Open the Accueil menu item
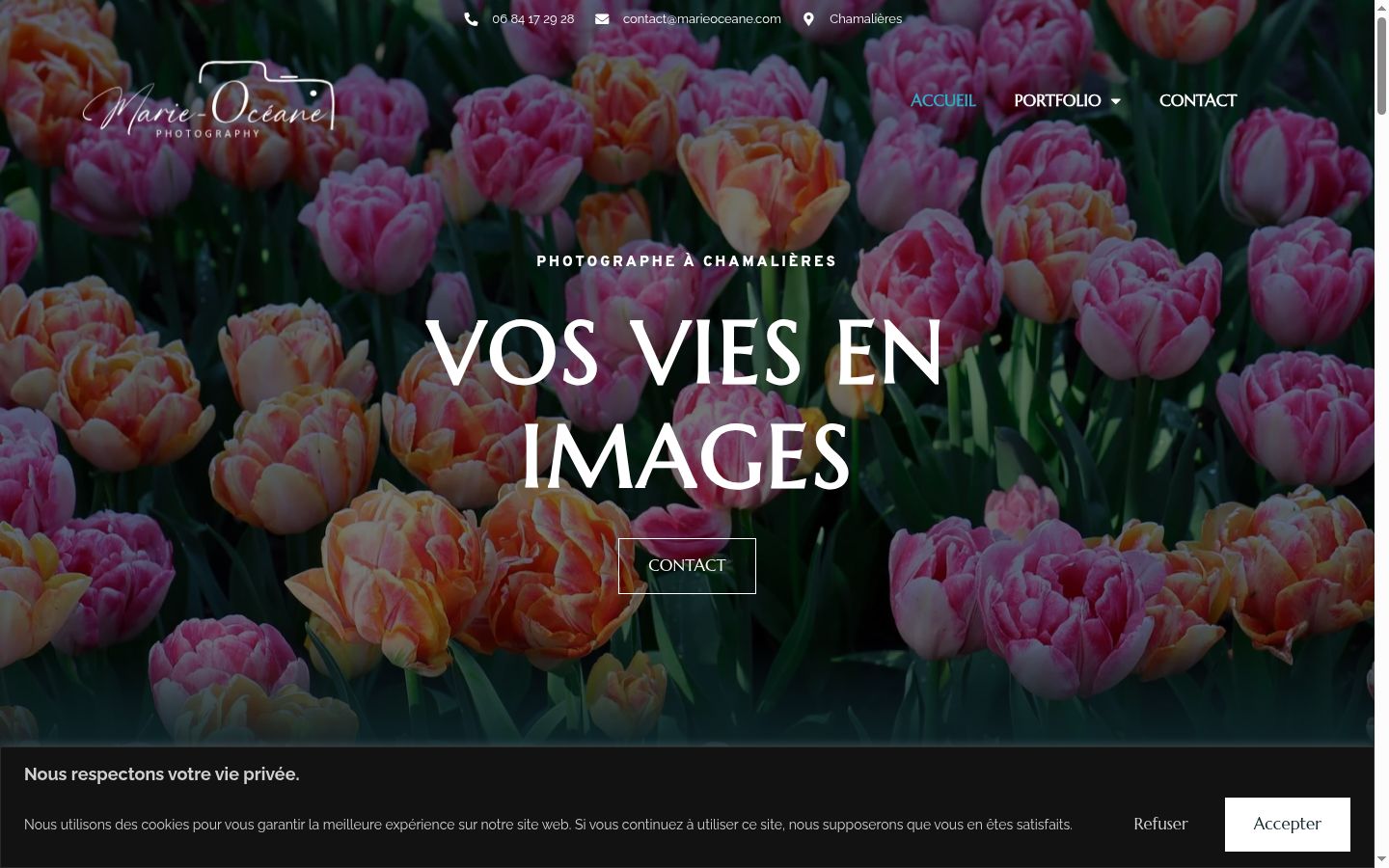The height and width of the screenshot is (868, 1389). pyautogui.click(x=943, y=100)
